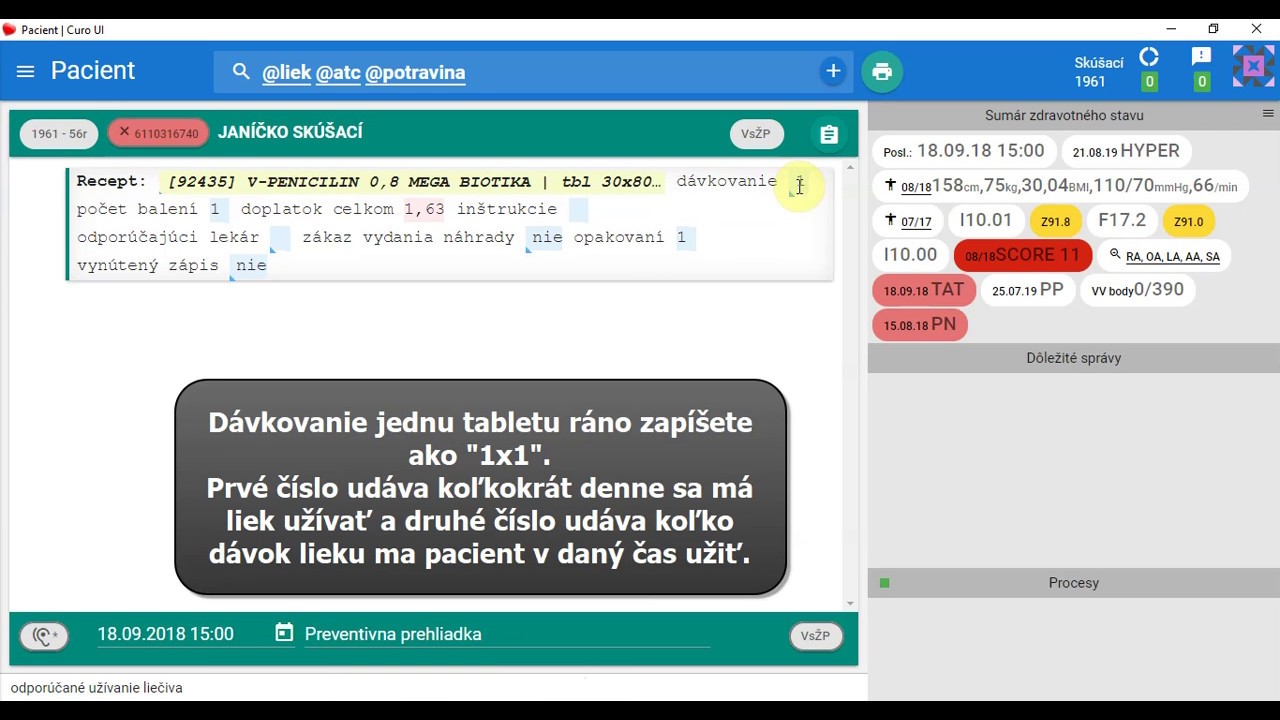Click the Pacient page title
1280x720 pixels.
tap(93, 71)
